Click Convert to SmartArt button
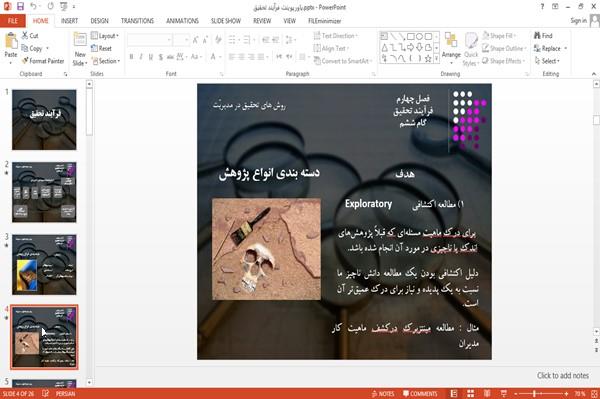The height and width of the screenshot is (399, 600). (x=342, y=61)
